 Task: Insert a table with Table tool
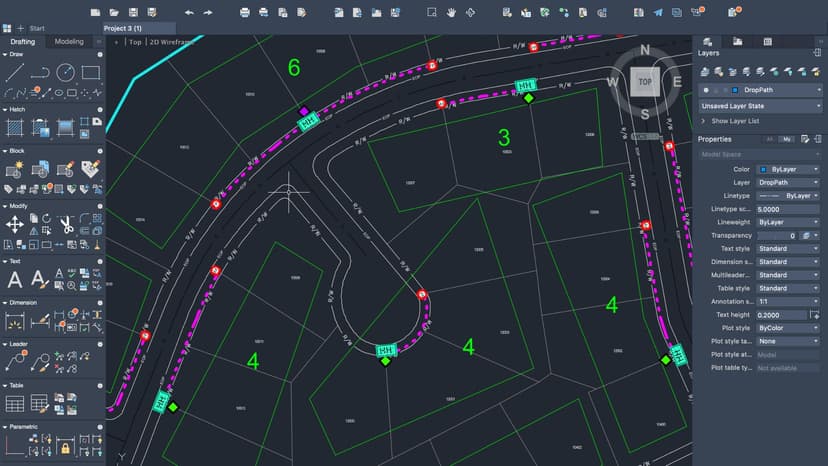(x=15, y=403)
